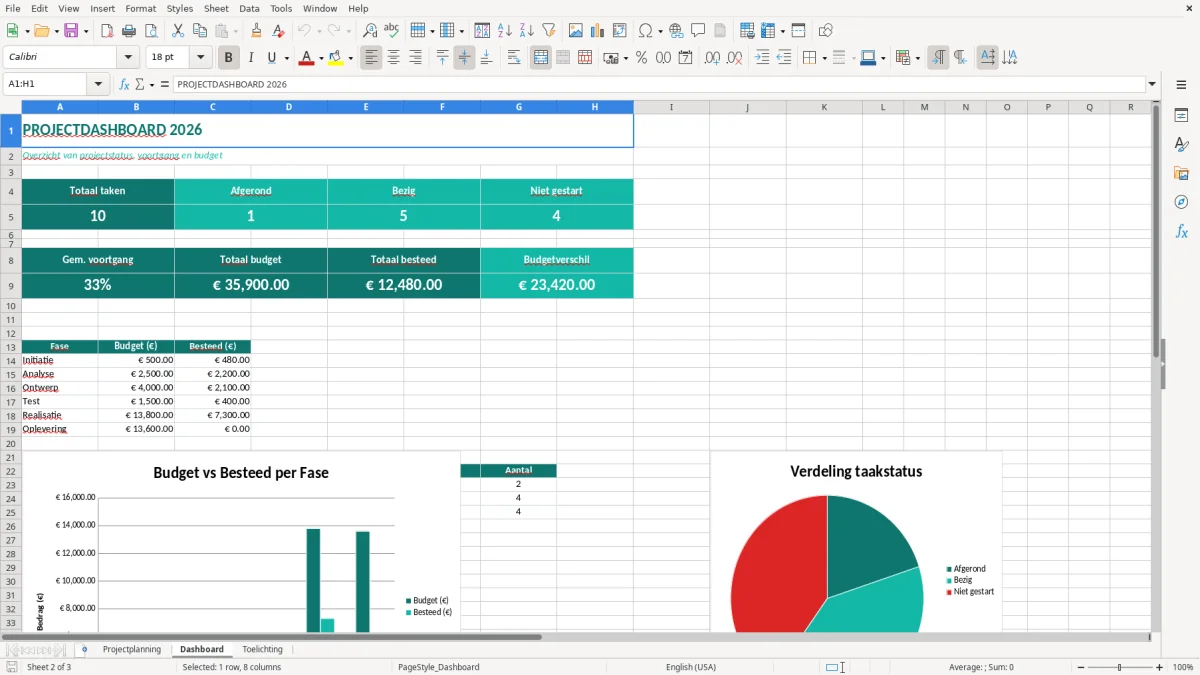The width and height of the screenshot is (1200, 675).
Task: Click the zoom-in plus button
Action: 1160,667
